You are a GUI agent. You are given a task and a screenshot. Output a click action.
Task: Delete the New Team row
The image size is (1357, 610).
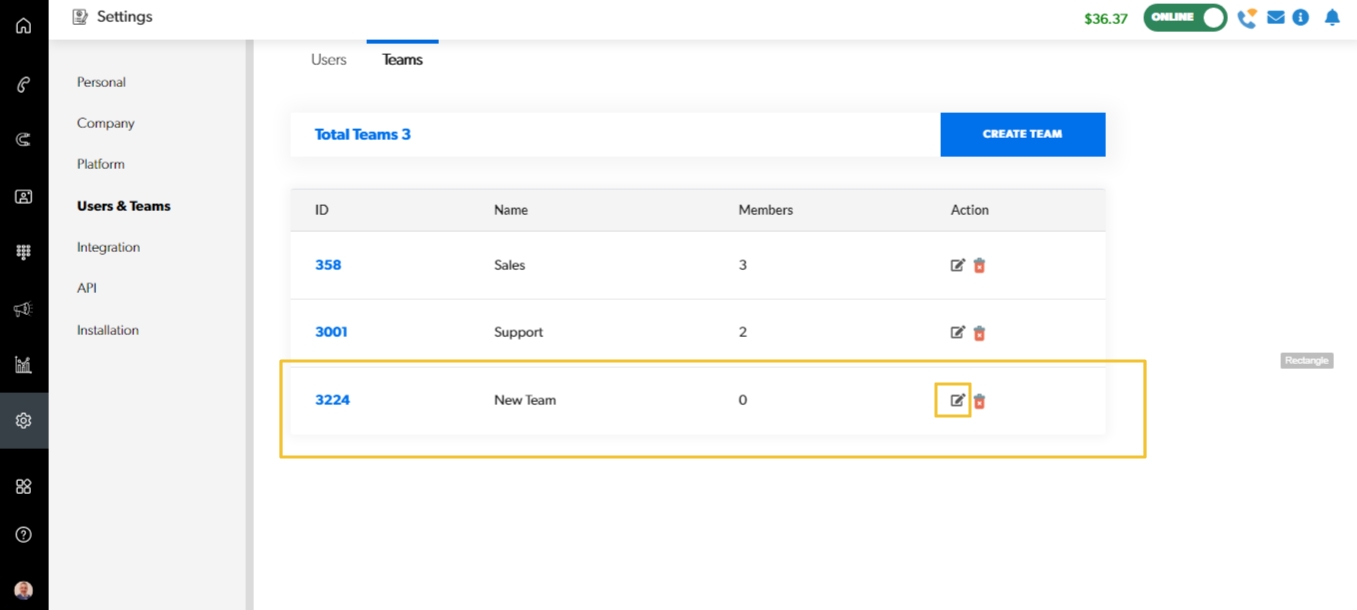979,401
